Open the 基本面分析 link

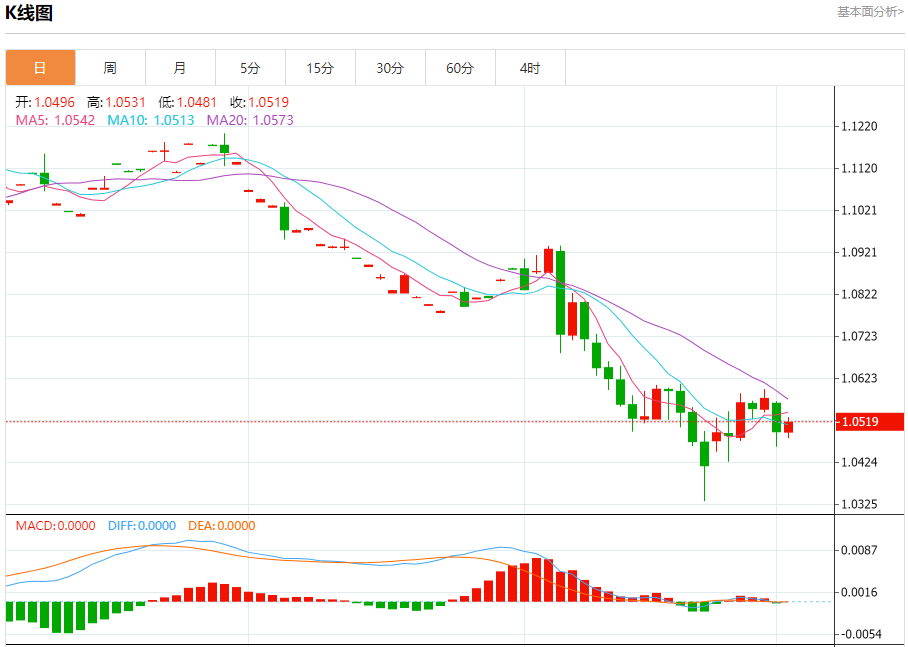[x=870, y=12]
